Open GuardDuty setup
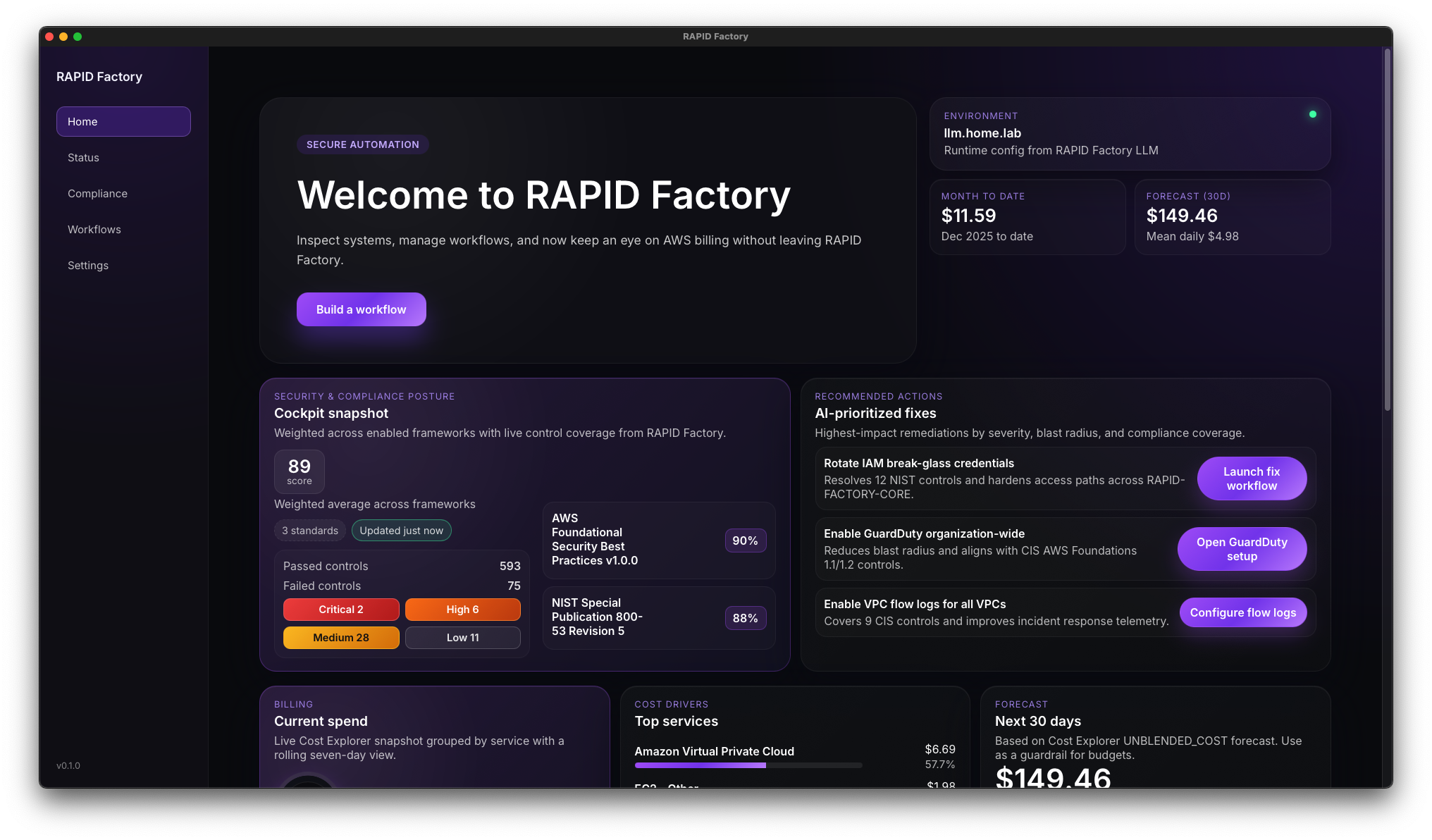This screenshot has width=1432, height=840. pos(1242,549)
